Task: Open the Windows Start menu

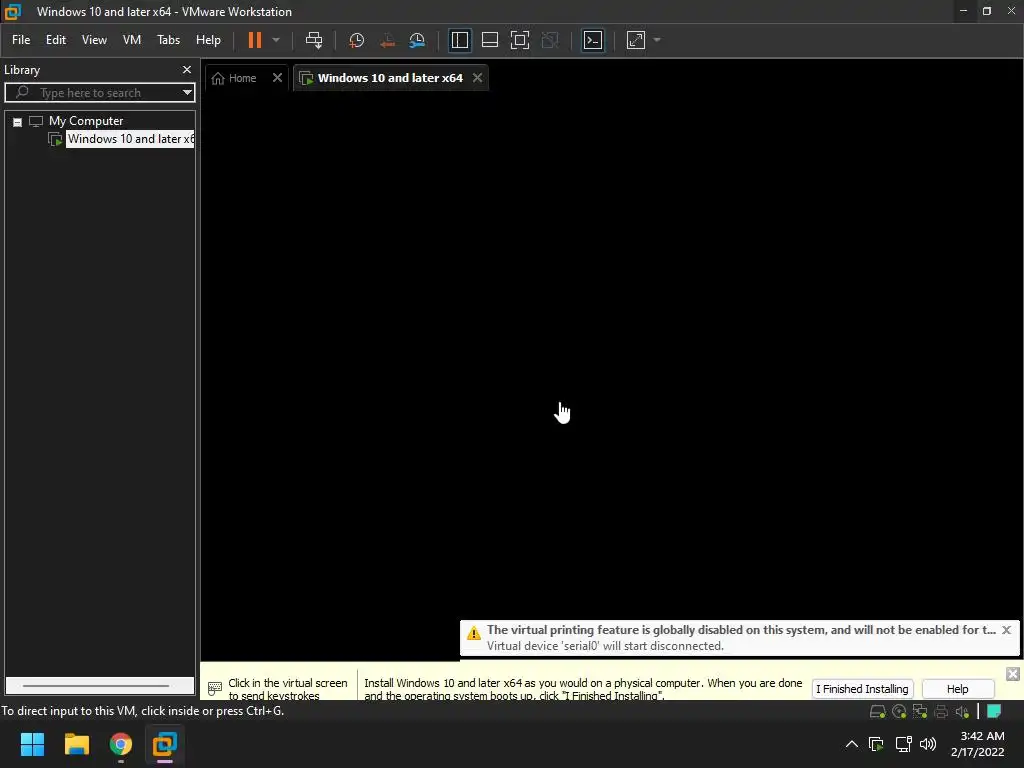Action: [x=32, y=744]
